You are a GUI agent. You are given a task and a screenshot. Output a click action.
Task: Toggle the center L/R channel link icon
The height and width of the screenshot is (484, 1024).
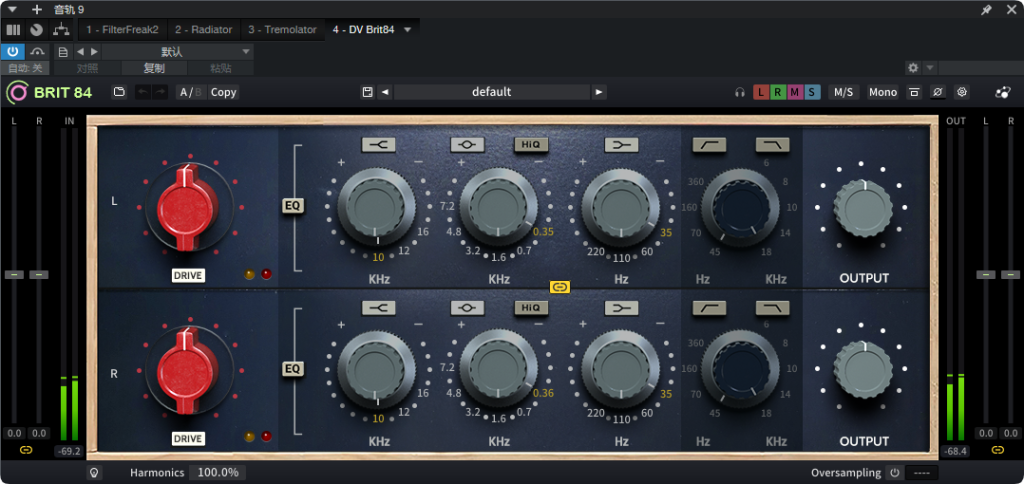560,287
